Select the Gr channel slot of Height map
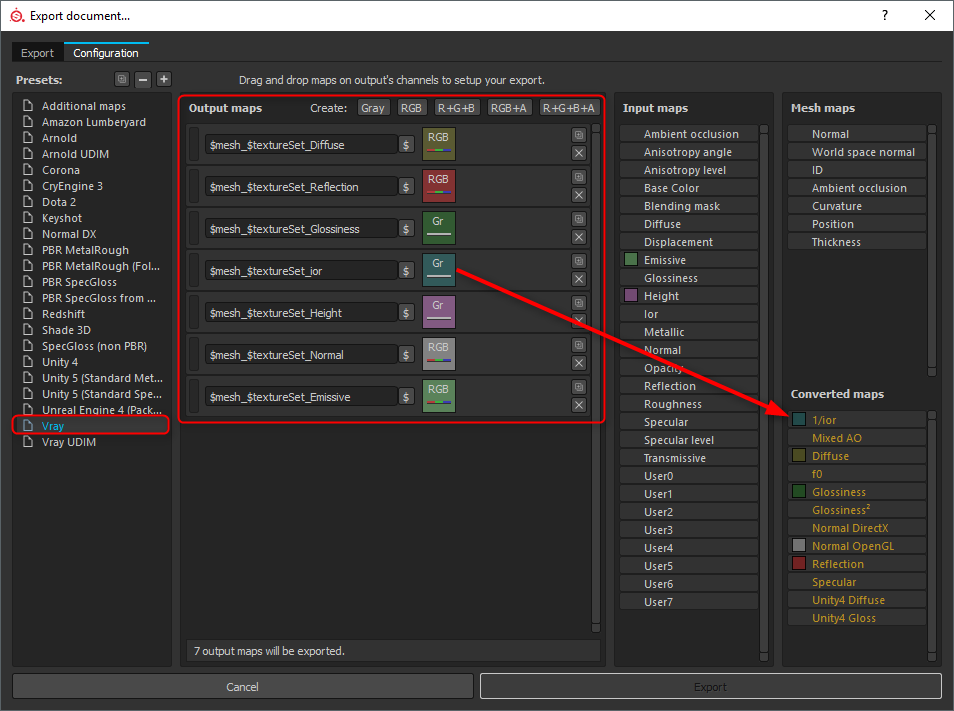Viewport: 954px width, 711px height. (x=439, y=311)
